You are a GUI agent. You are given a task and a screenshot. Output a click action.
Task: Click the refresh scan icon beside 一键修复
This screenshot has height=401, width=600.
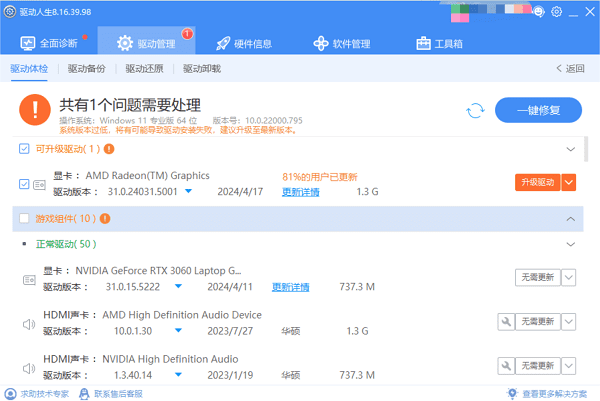click(x=476, y=110)
